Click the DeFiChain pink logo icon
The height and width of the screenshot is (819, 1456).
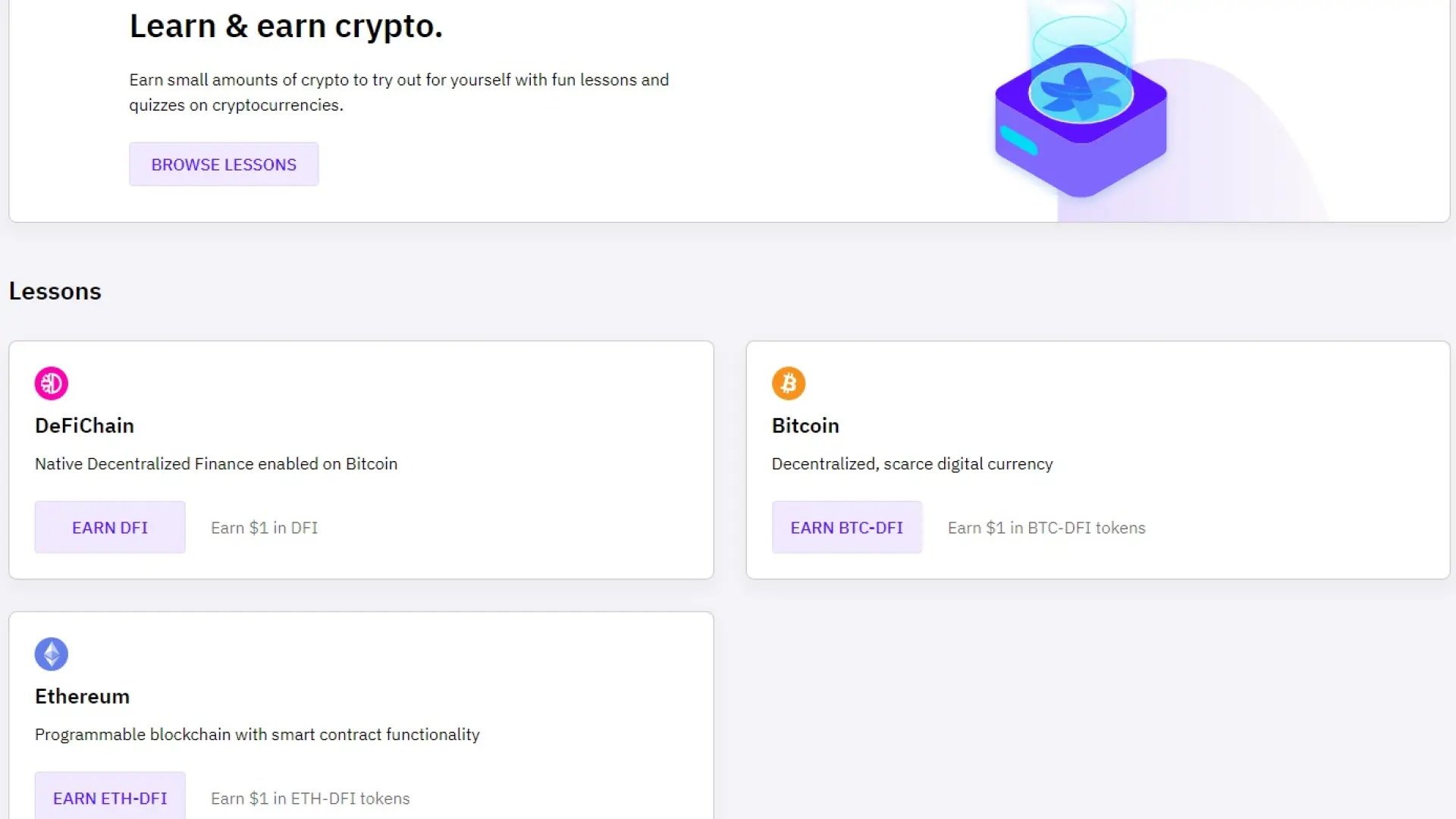click(x=51, y=383)
